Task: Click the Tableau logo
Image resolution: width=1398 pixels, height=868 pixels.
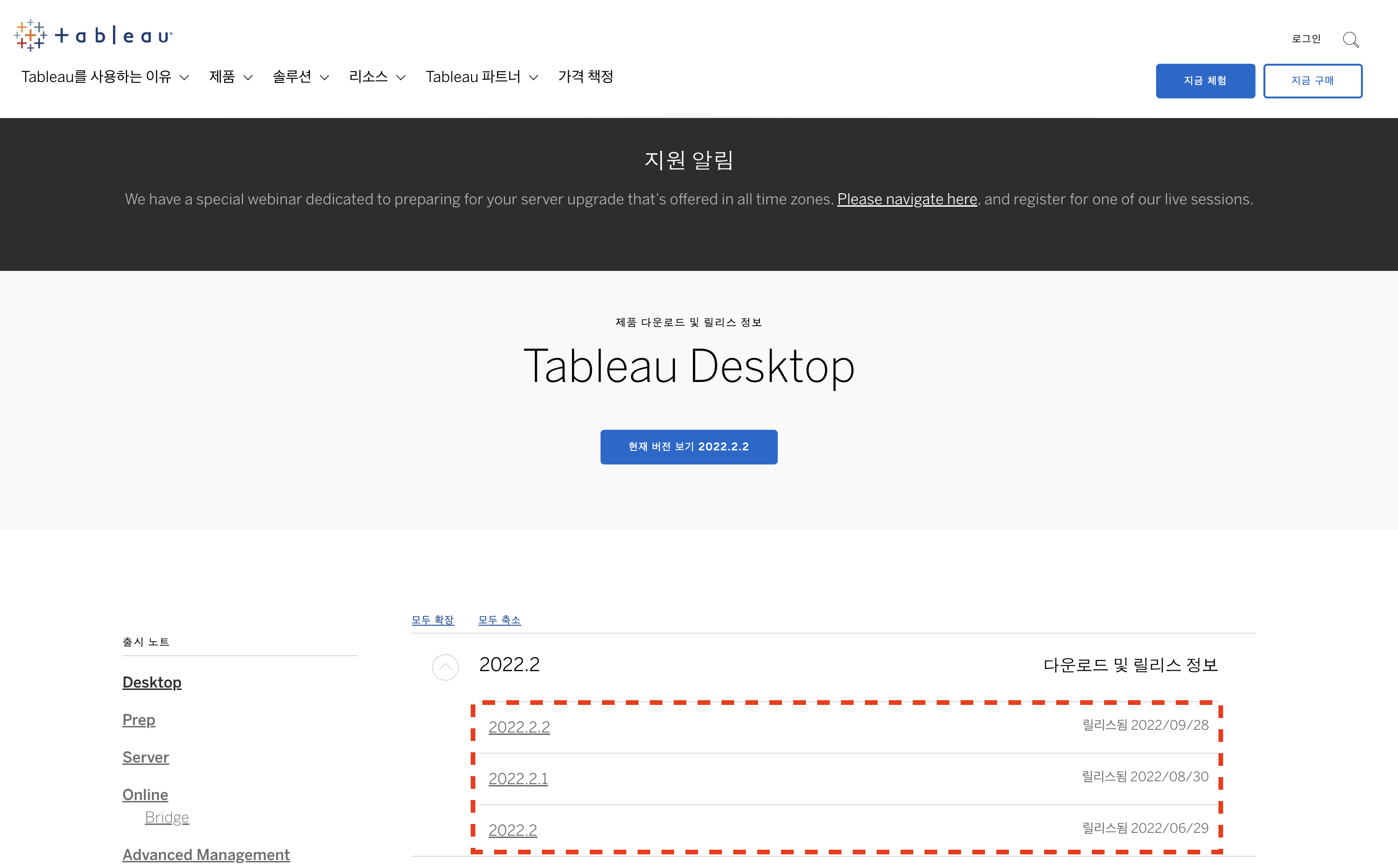Action: coord(93,36)
